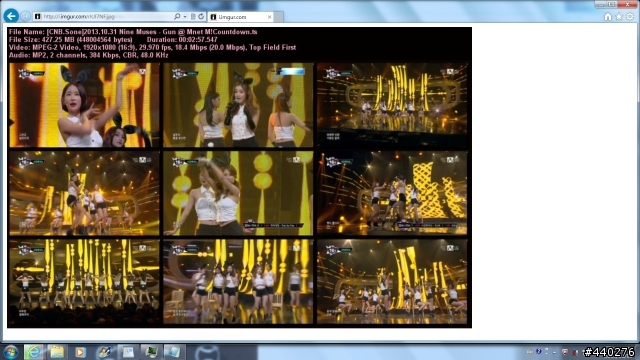Click the browser Back arrow button
Viewport: 640px width, 360px height.
[11, 16]
